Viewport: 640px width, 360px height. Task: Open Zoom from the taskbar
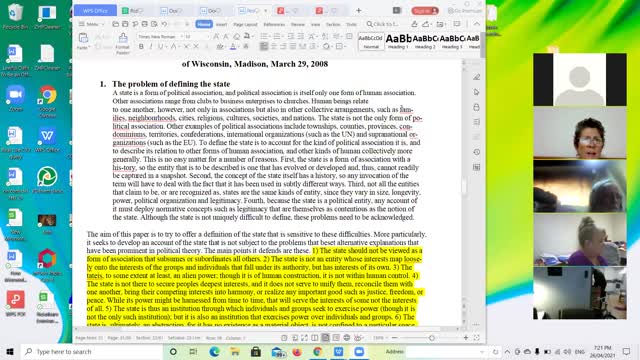359,351
